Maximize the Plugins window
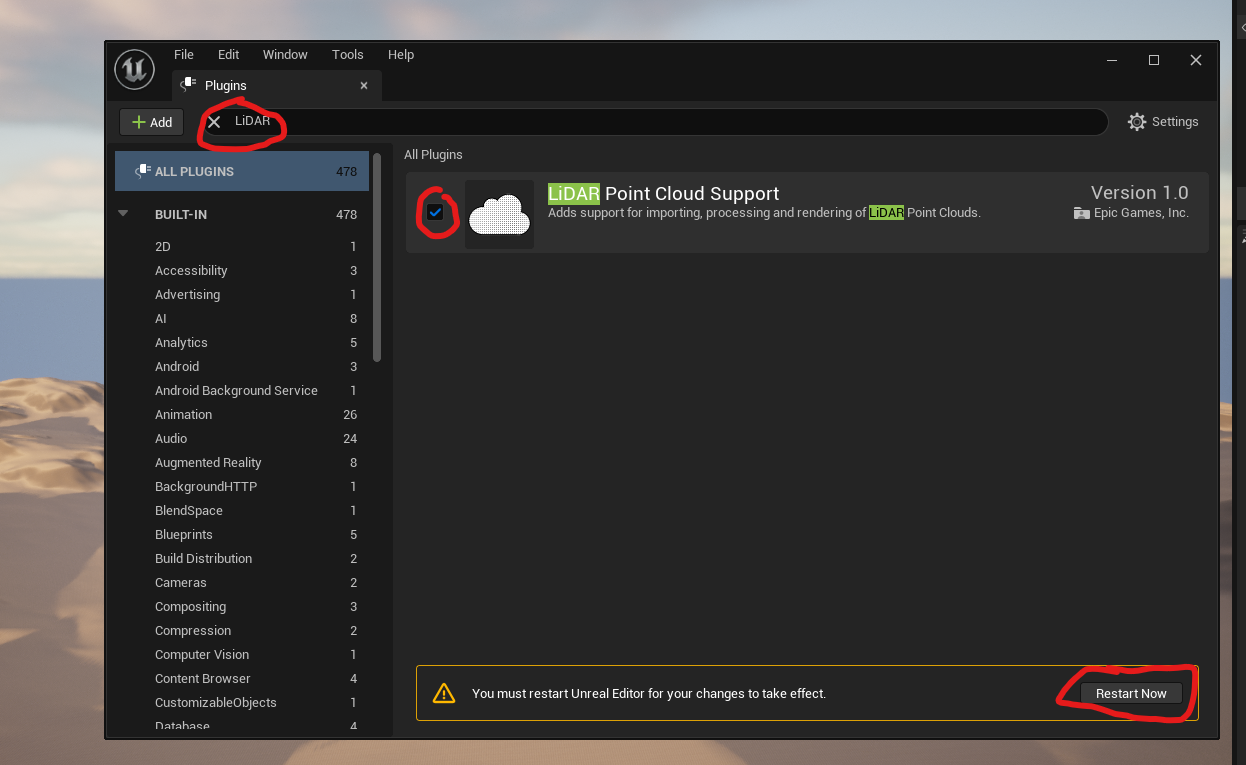Image resolution: width=1246 pixels, height=765 pixels. (1154, 60)
